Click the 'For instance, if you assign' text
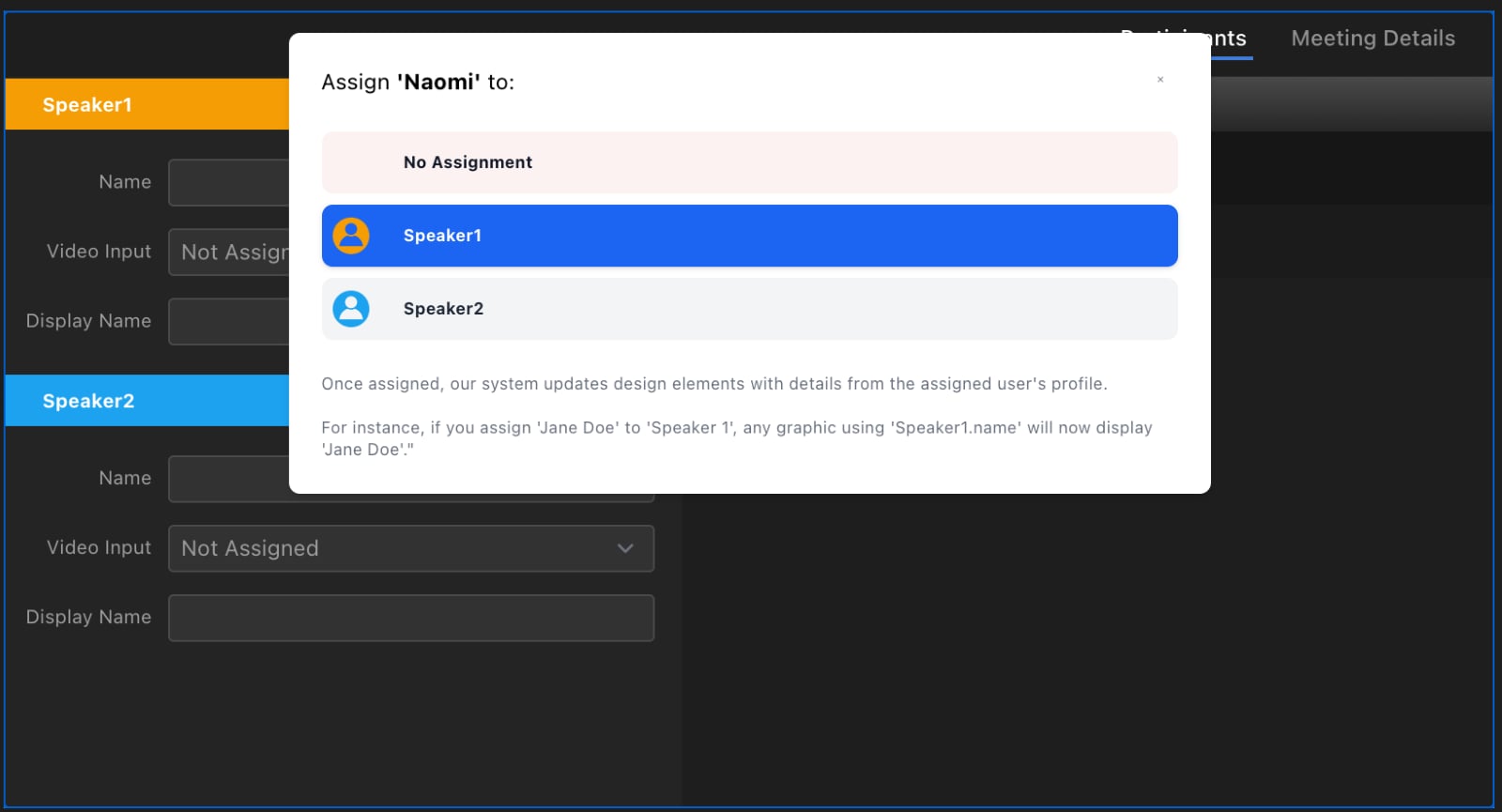Screen dimensions: 1502x812 (737, 438)
